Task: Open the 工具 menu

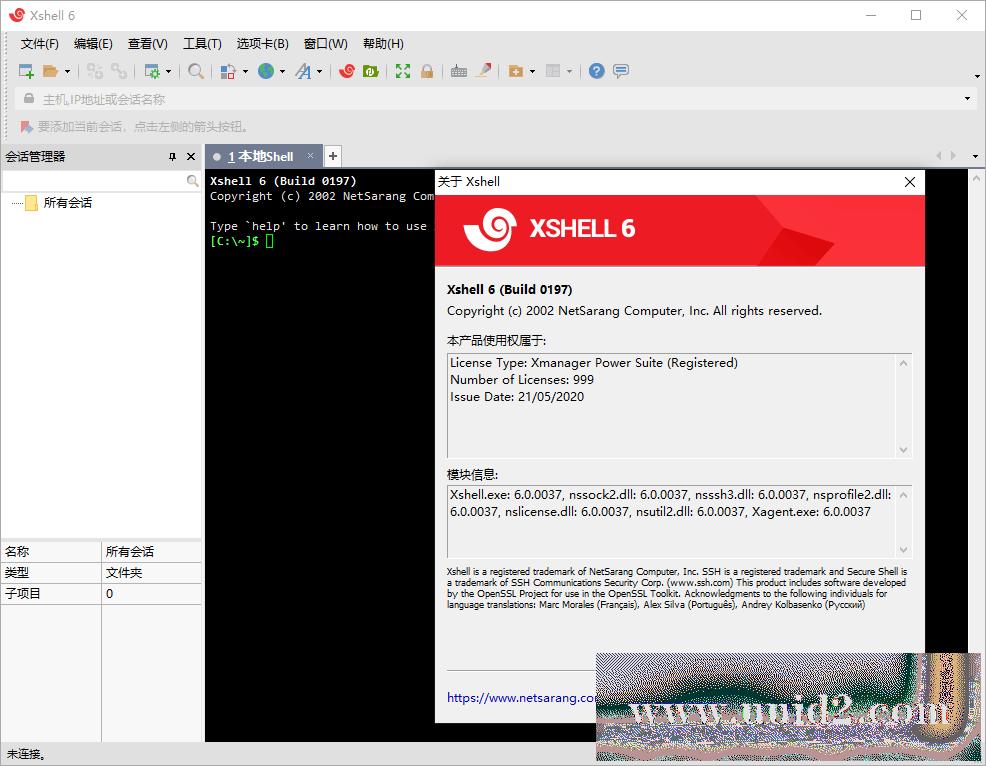Action: pos(202,43)
